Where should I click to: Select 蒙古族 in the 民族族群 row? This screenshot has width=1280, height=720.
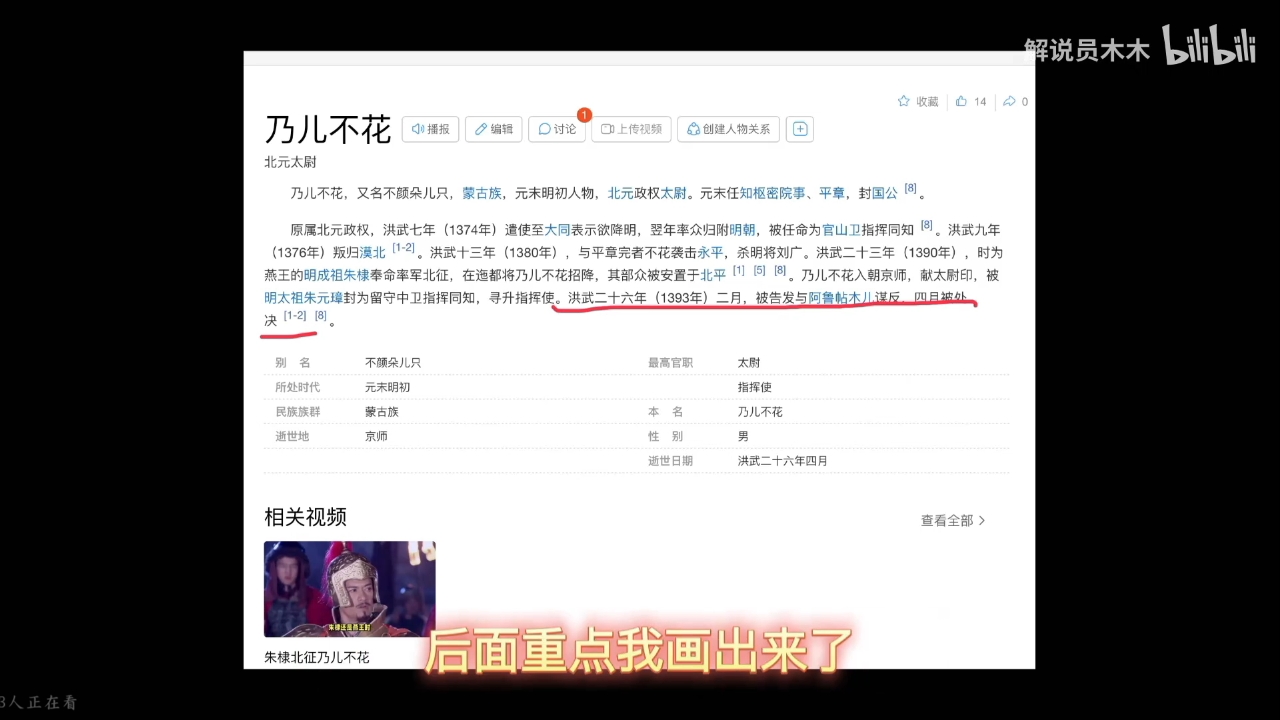click(x=382, y=412)
